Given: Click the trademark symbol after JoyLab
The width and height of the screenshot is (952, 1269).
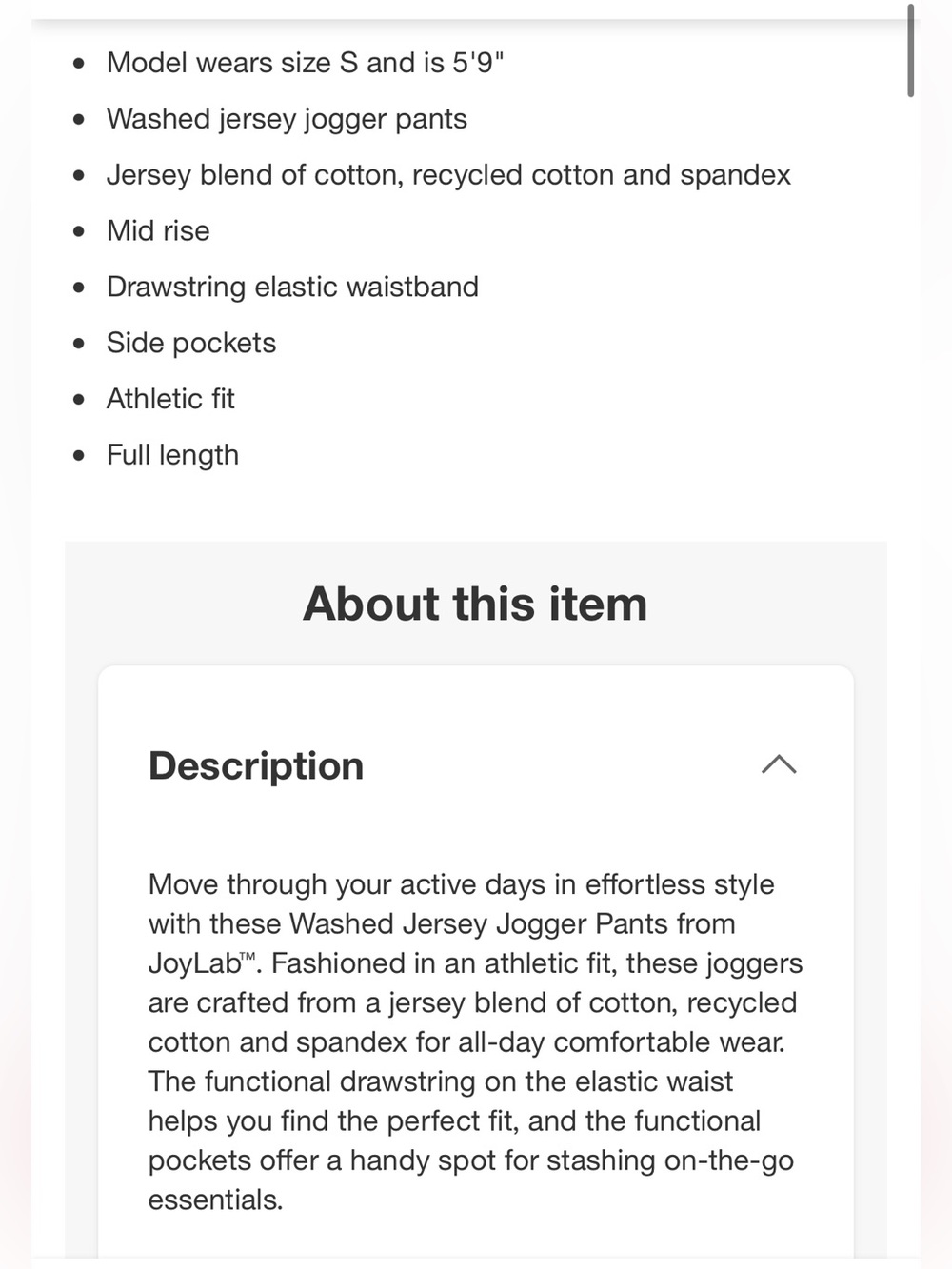Looking at the screenshot, I should point(248,956).
